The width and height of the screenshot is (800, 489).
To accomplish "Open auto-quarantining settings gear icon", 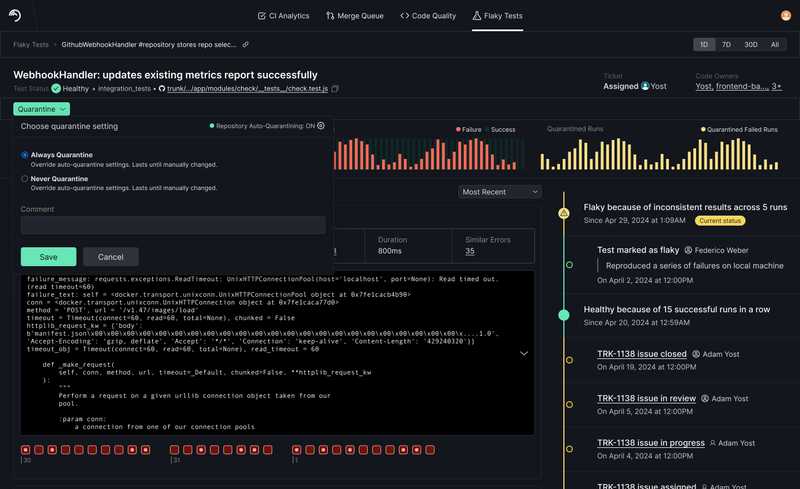I will coord(320,126).
